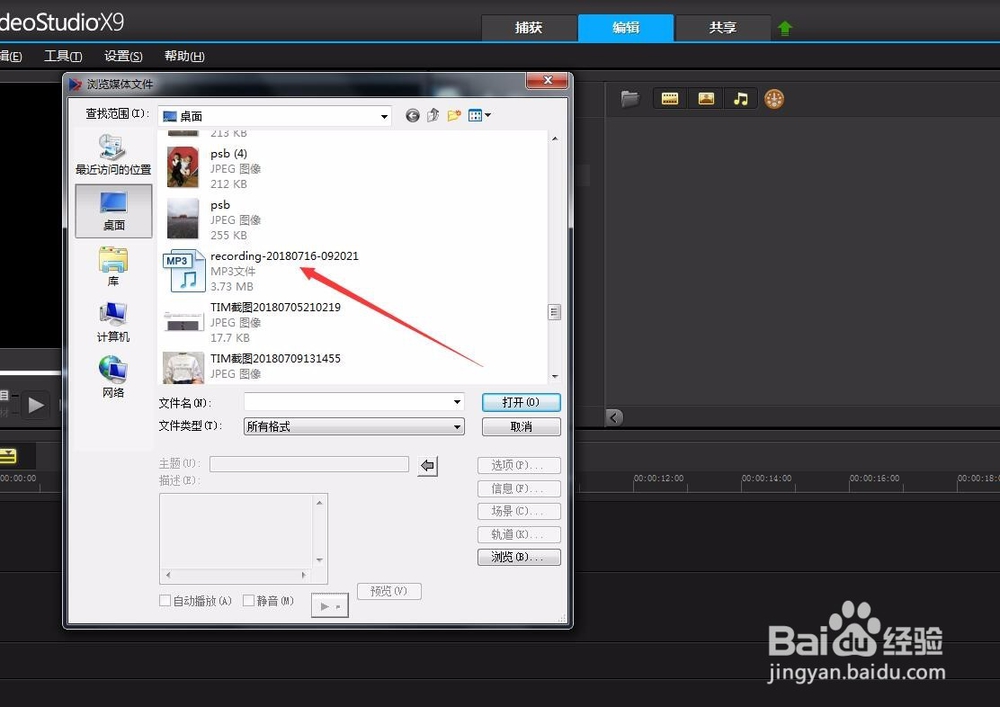Click the library folder icon in media panel
Viewport: 1000px width, 707px height.
pos(630,99)
